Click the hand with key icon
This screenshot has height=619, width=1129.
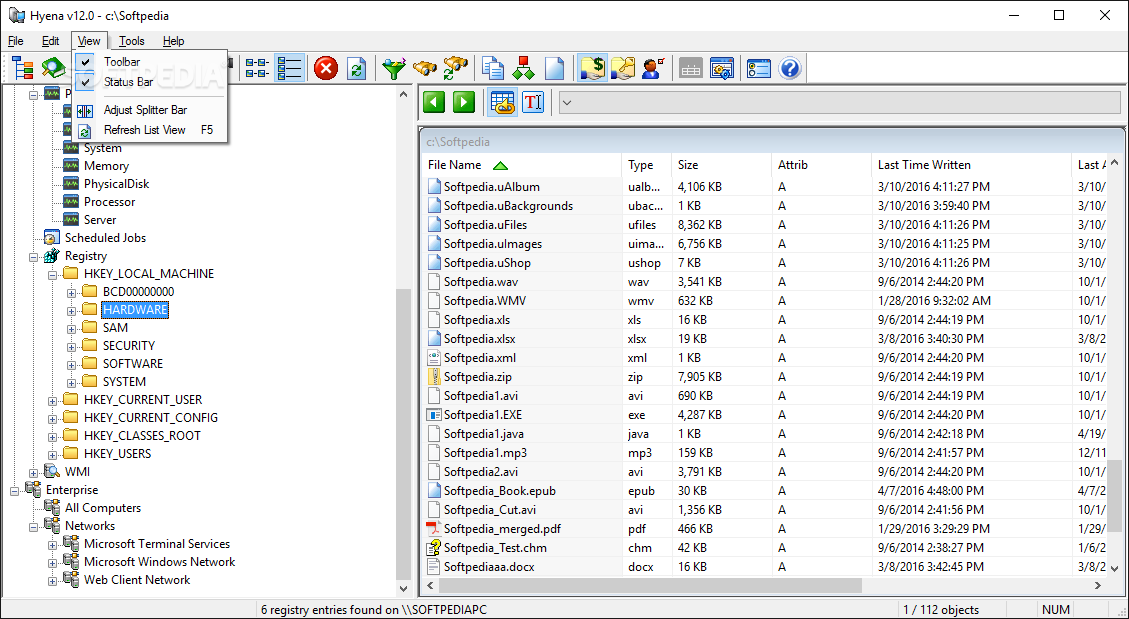[x=622, y=68]
